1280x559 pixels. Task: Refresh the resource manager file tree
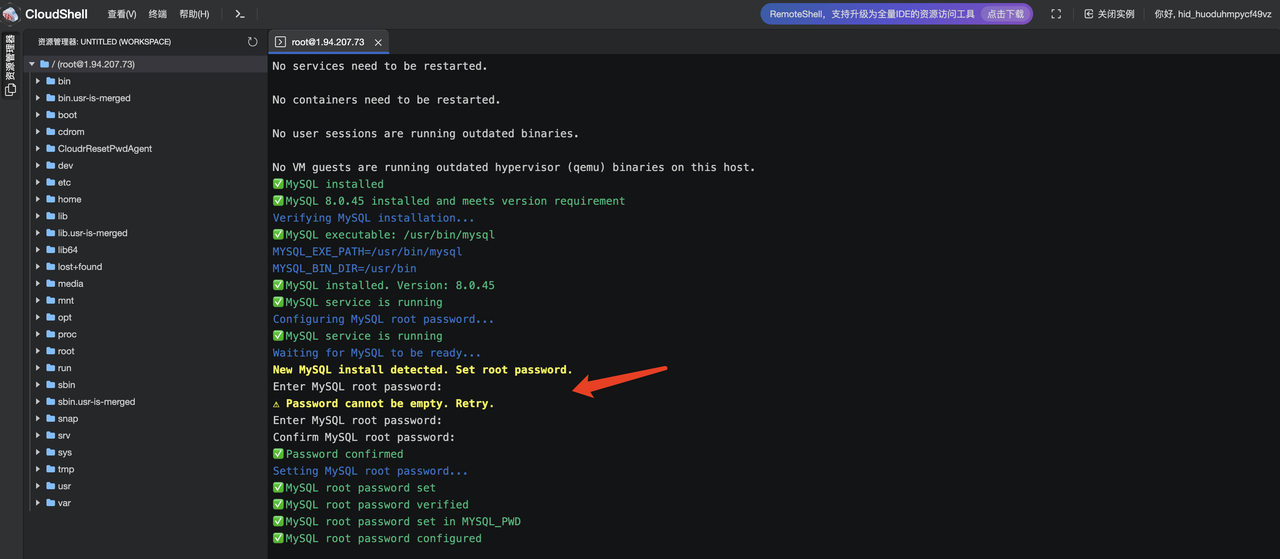[253, 42]
